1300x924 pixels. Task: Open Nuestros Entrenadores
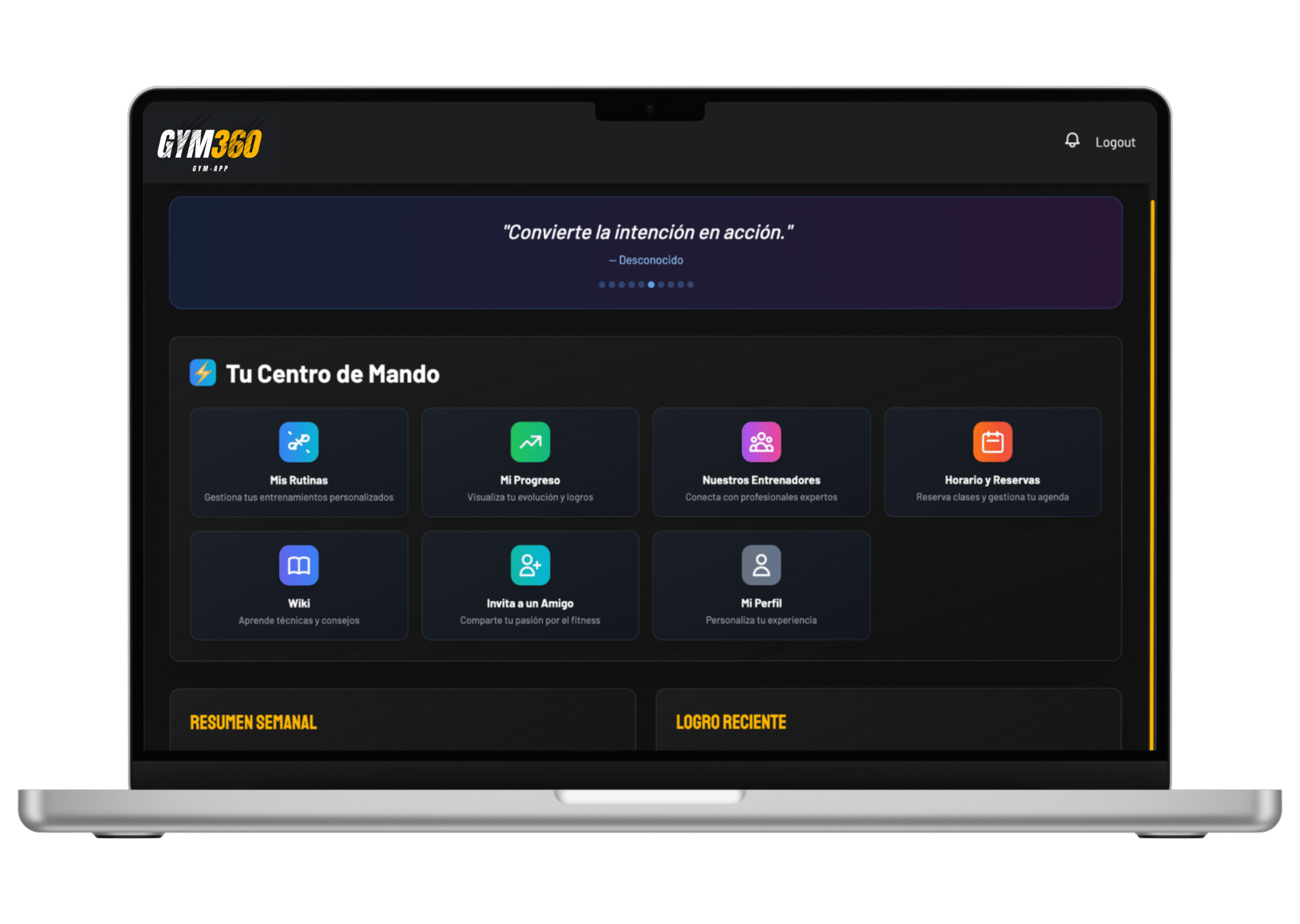761,480
